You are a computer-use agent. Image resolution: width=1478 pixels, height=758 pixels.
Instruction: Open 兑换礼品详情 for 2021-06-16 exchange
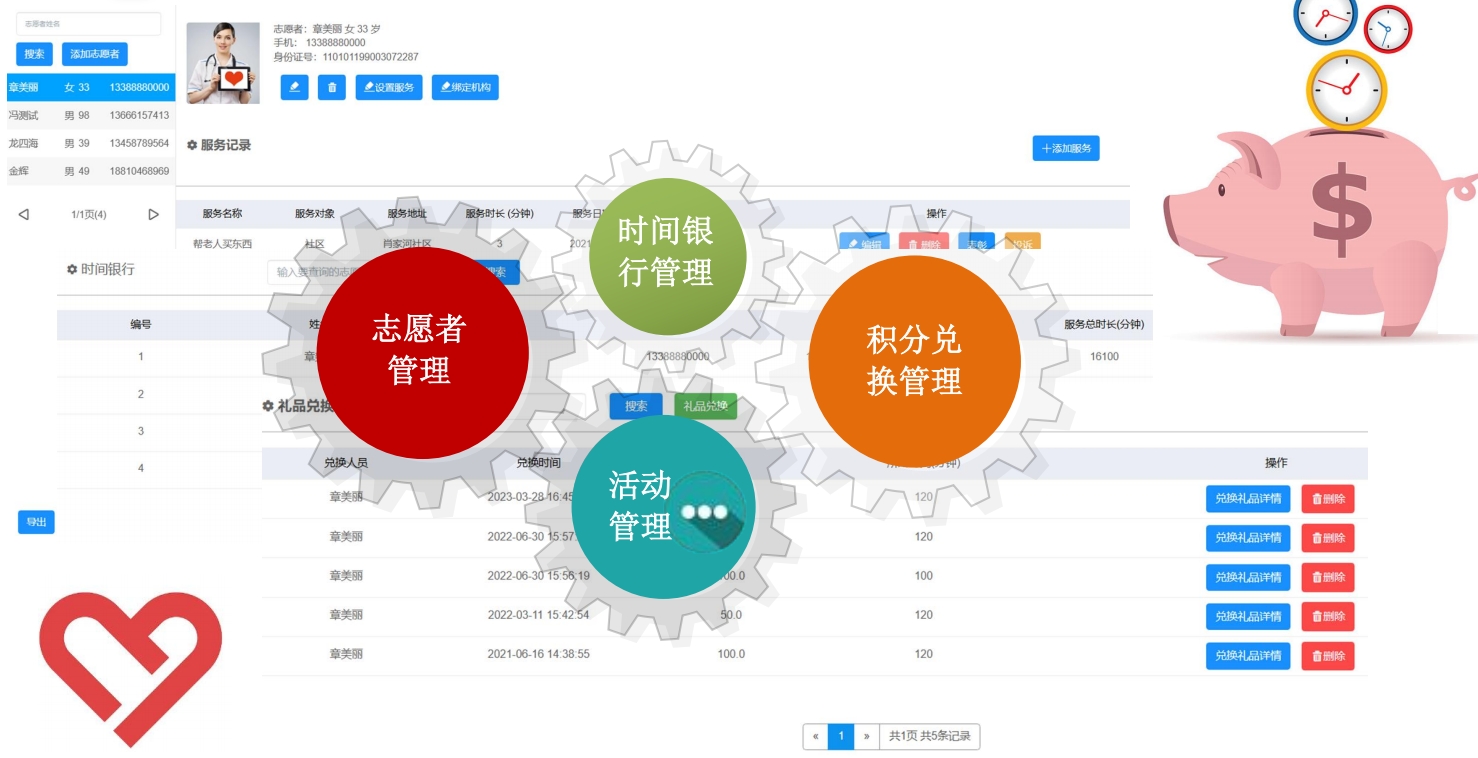(x=1248, y=656)
